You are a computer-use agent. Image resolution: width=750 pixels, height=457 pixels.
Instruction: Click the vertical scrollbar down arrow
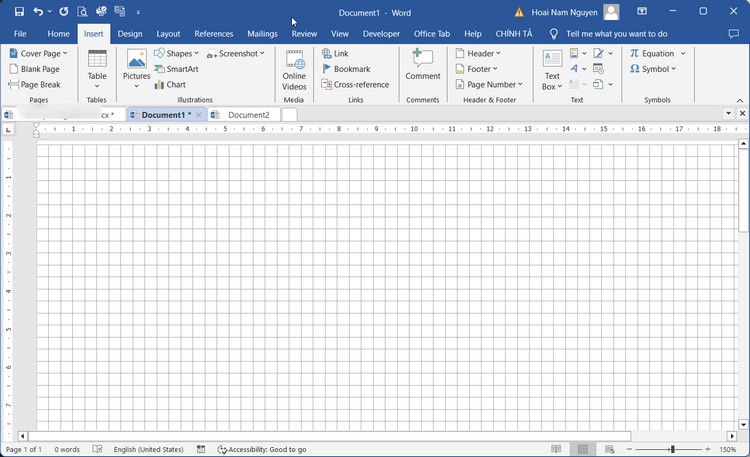[743, 424]
